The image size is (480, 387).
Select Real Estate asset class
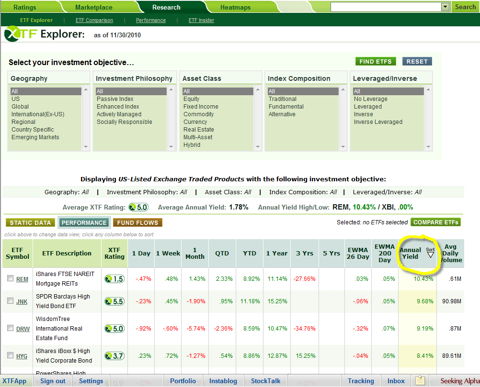(199, 130)
